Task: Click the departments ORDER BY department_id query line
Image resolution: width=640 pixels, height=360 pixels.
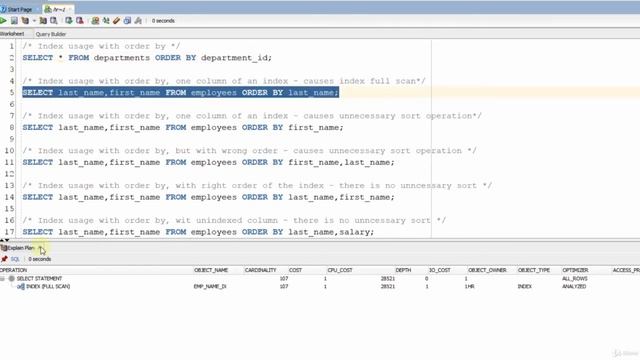Action: (147, 58)
